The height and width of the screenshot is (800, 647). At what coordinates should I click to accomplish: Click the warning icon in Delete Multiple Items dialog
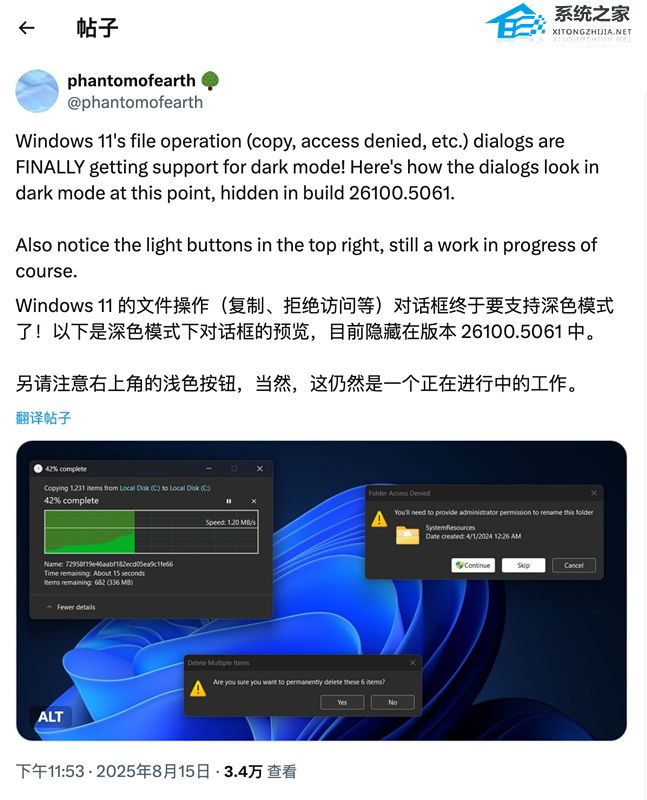click(x=198, y=689)
